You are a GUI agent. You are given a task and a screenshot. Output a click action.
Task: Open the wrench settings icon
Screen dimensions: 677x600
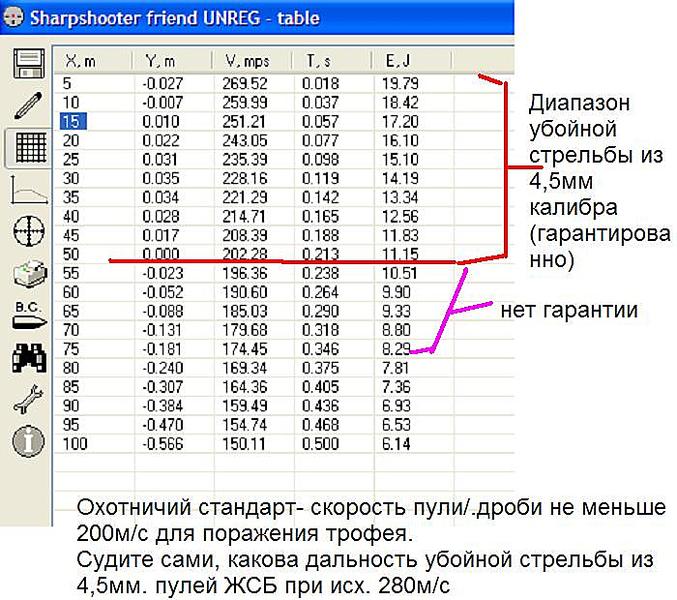click(x=28, y=399)
